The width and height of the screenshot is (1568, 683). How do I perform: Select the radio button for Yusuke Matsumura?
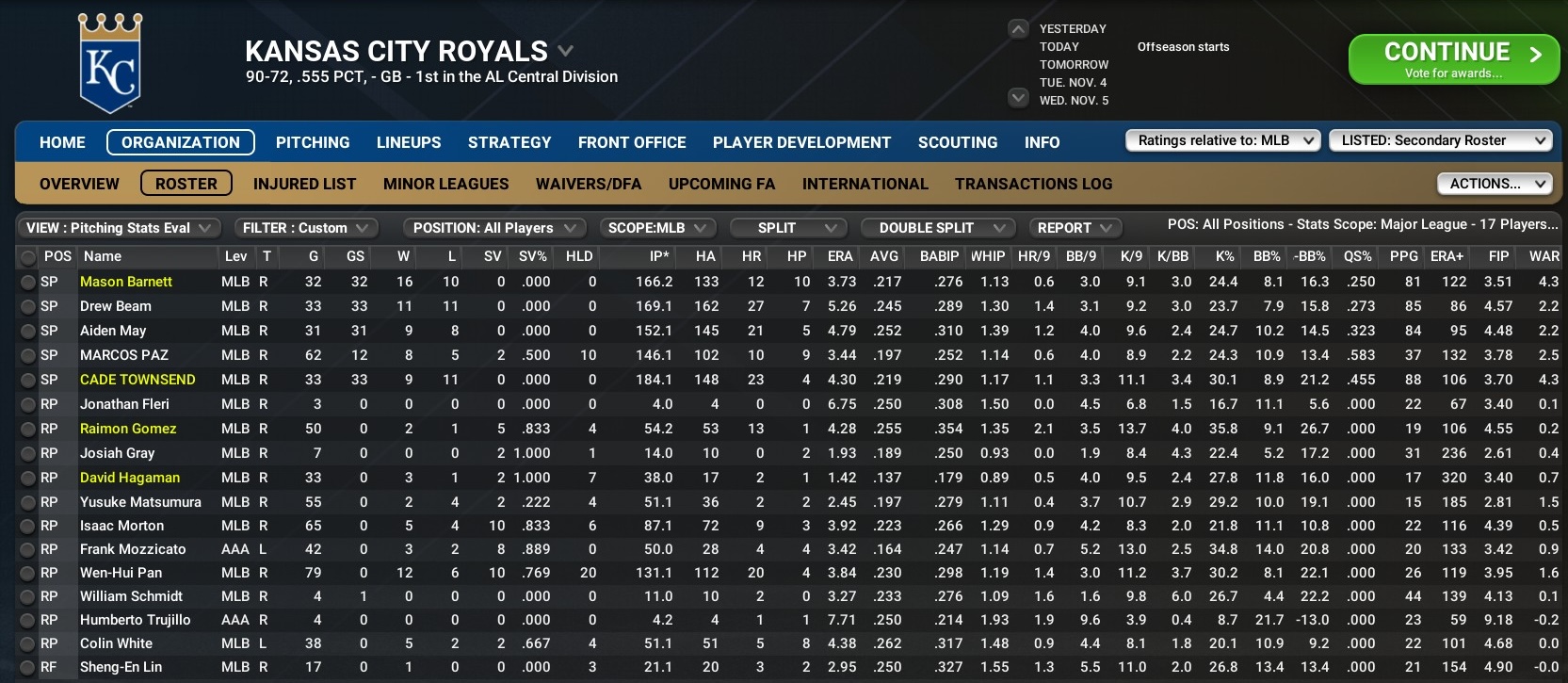click(x=28, y=502)
